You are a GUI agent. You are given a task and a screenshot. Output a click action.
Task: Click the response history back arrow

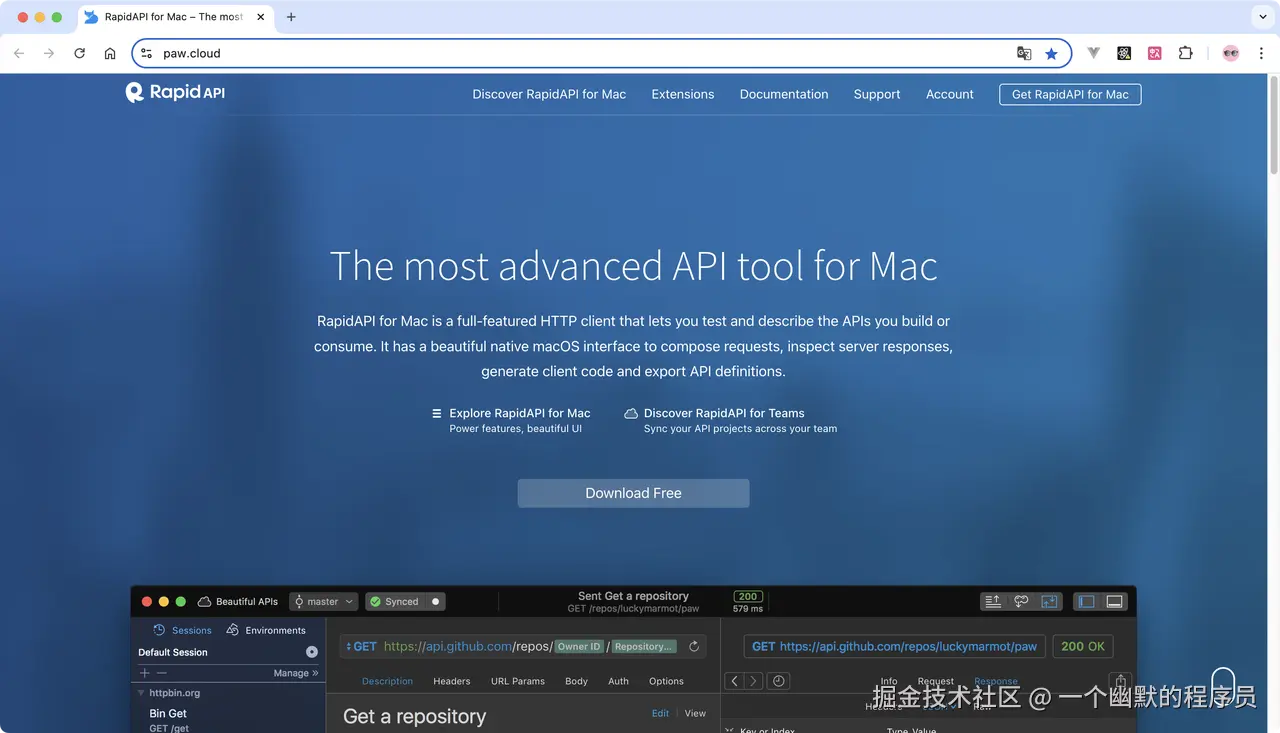coord(735,681)
